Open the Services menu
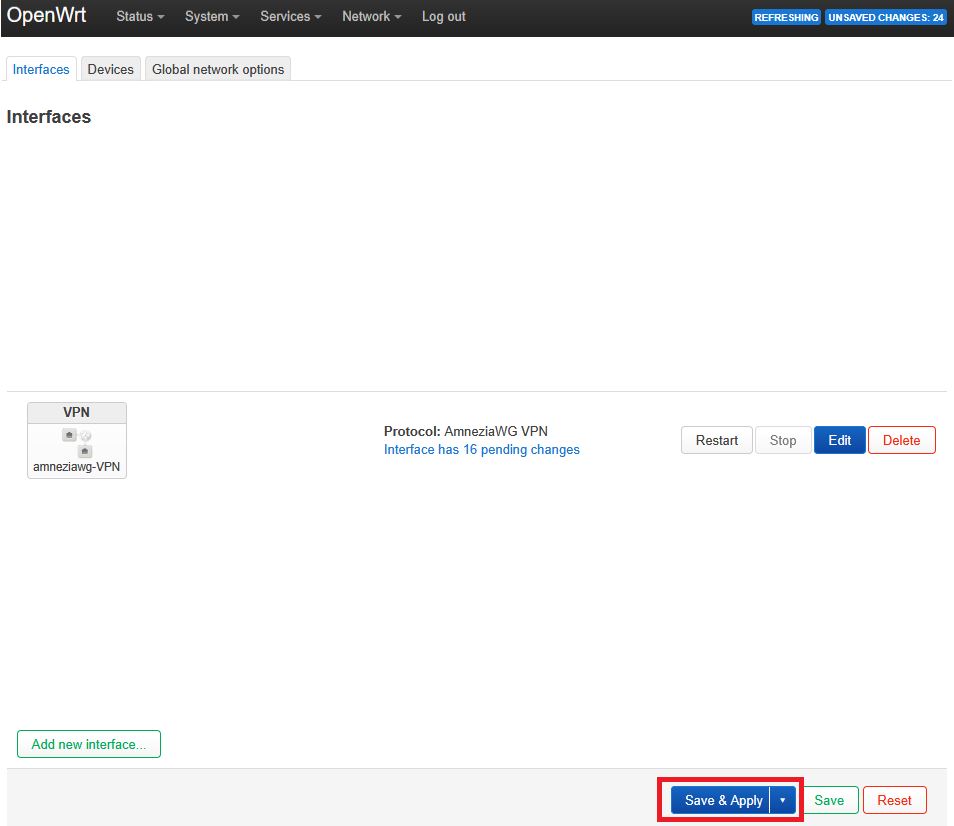 click(290, 17)
